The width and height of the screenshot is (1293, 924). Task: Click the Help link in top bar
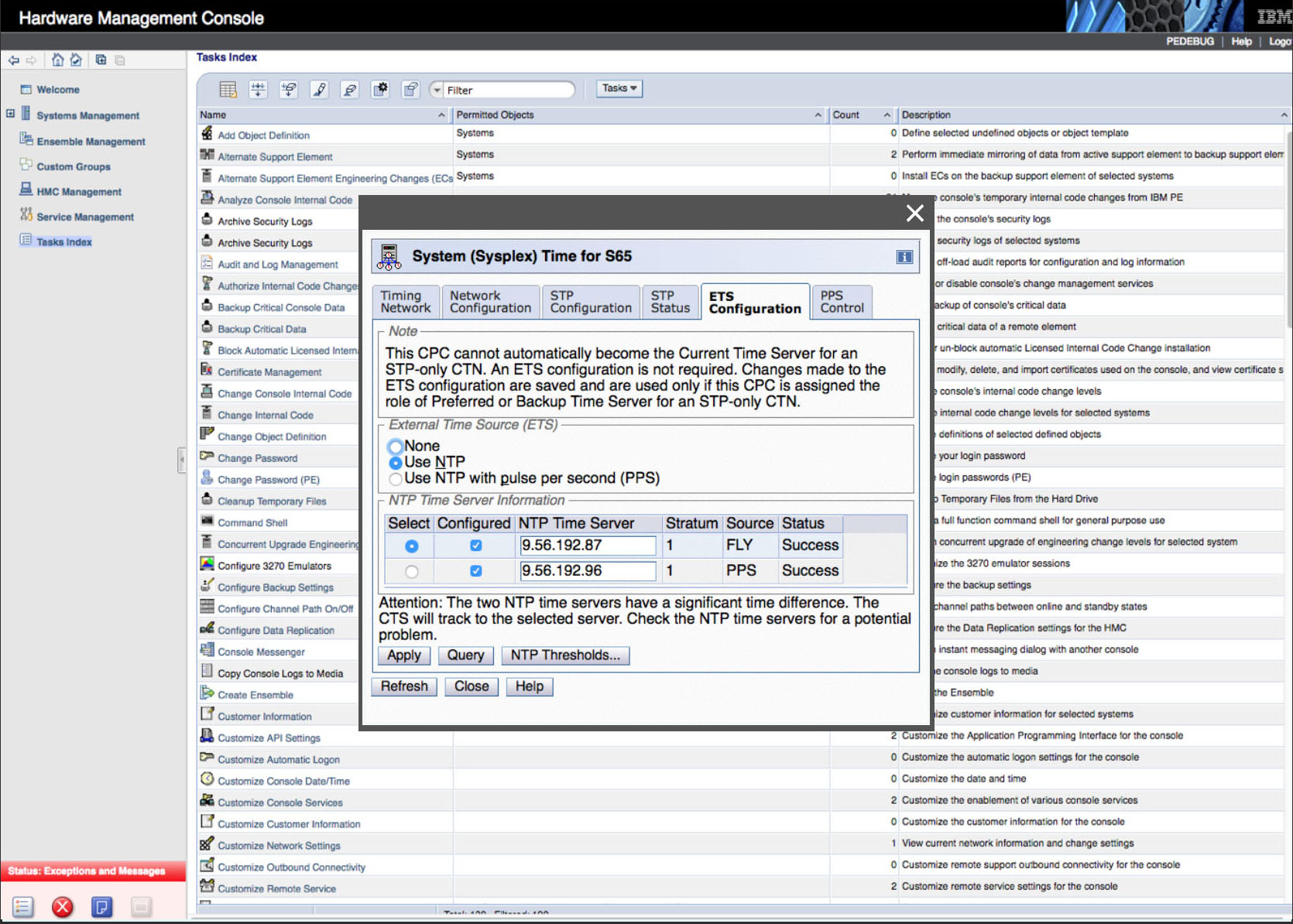click(1241, 41)
